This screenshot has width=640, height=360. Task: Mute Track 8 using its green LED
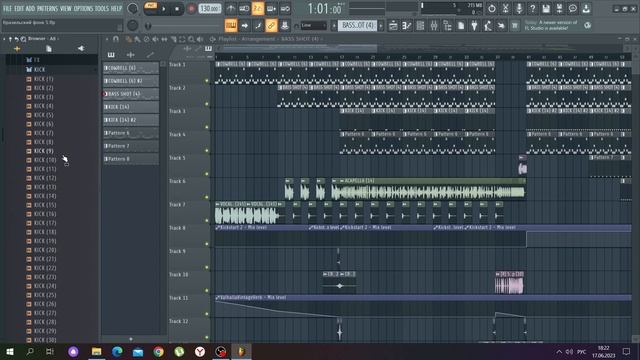[x=207, y=244]
